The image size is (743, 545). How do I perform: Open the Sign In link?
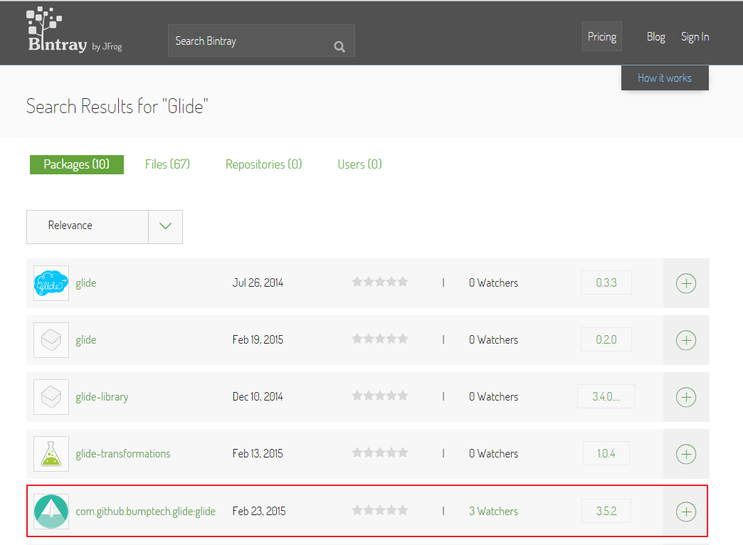pos(695,37)
